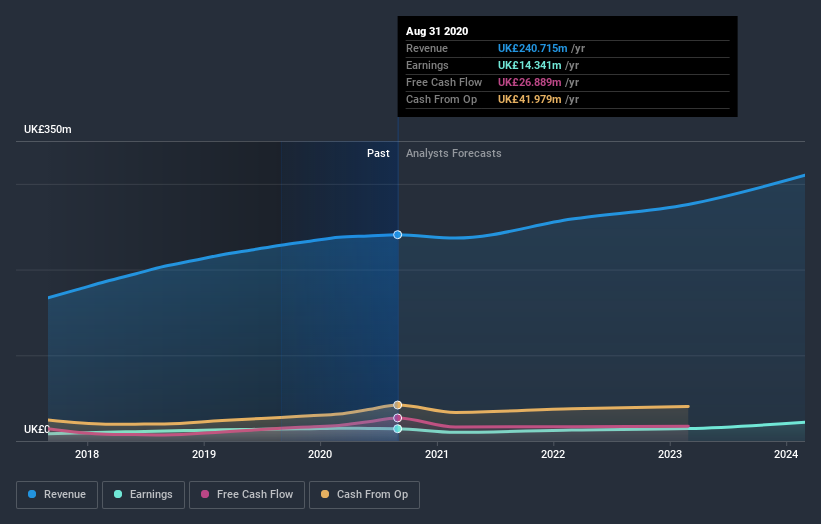Click the UK£26.889m free cash flow value
Viewport: 821px width, 524px height.
529,82
